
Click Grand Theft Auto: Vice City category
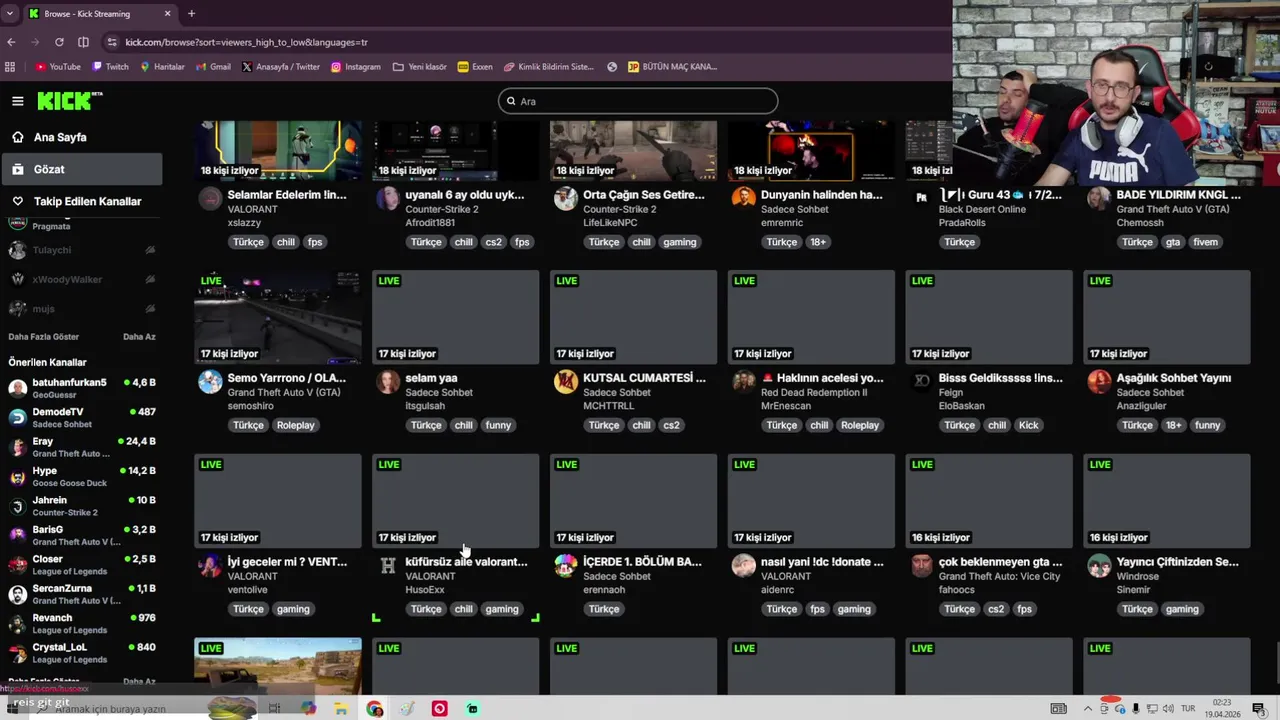pos(999,576)
